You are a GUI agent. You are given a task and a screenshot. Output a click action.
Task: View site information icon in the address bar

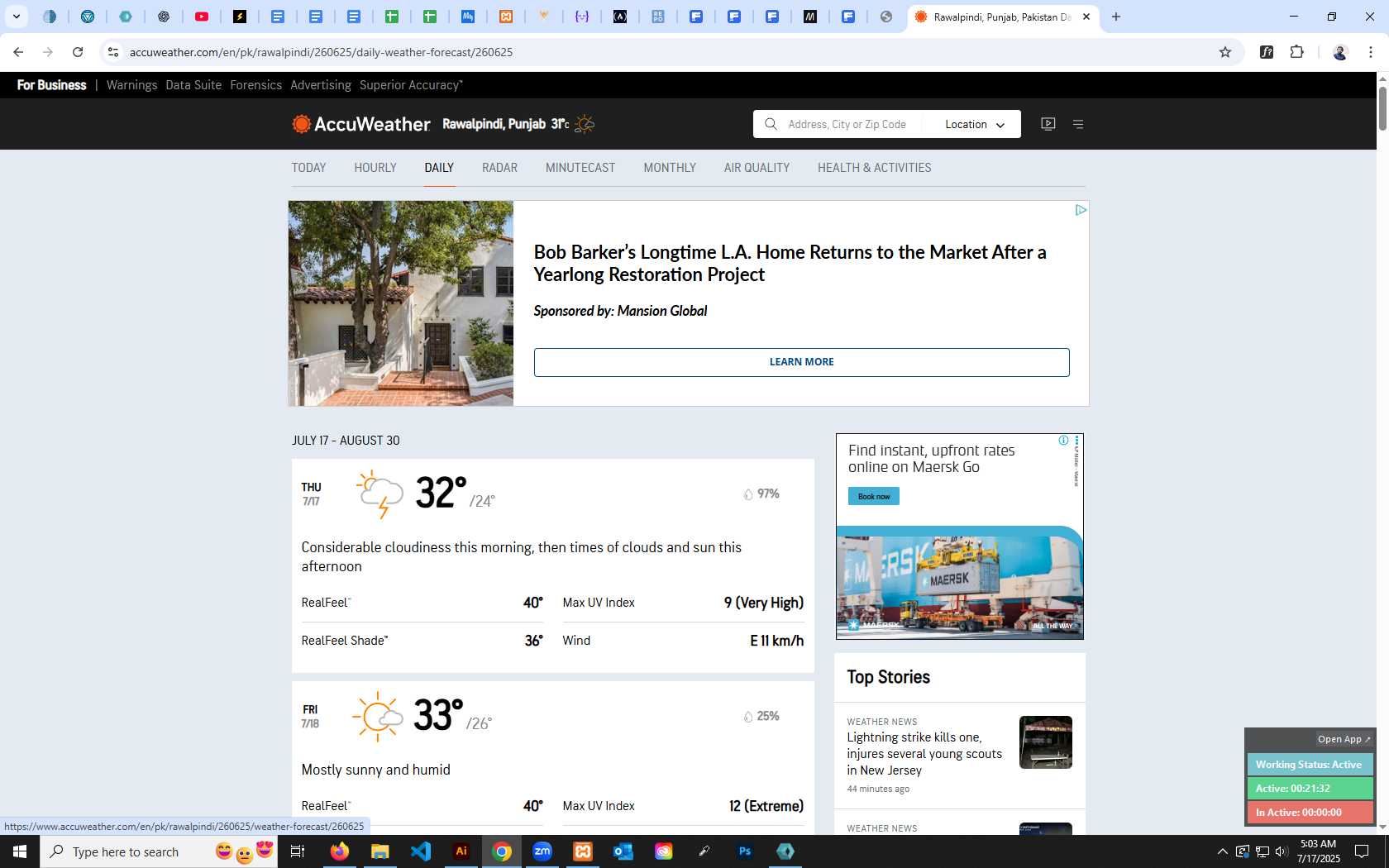click(113, 52)
